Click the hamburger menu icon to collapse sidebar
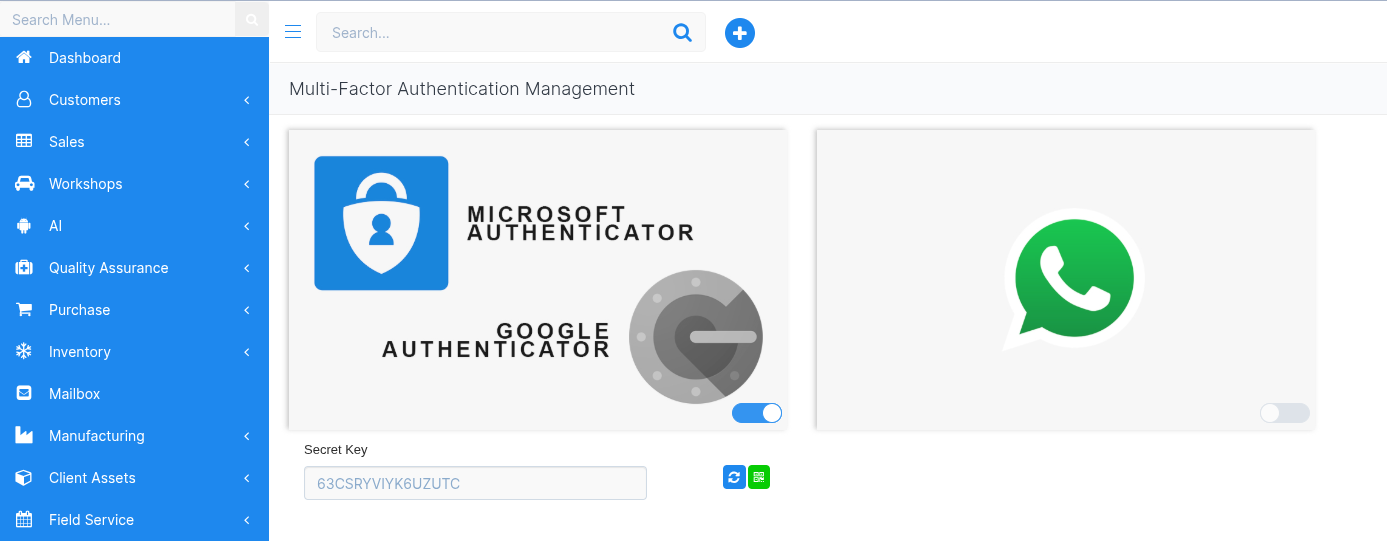The width and height of the screenshot is (1387, 541). pos(293,32)
